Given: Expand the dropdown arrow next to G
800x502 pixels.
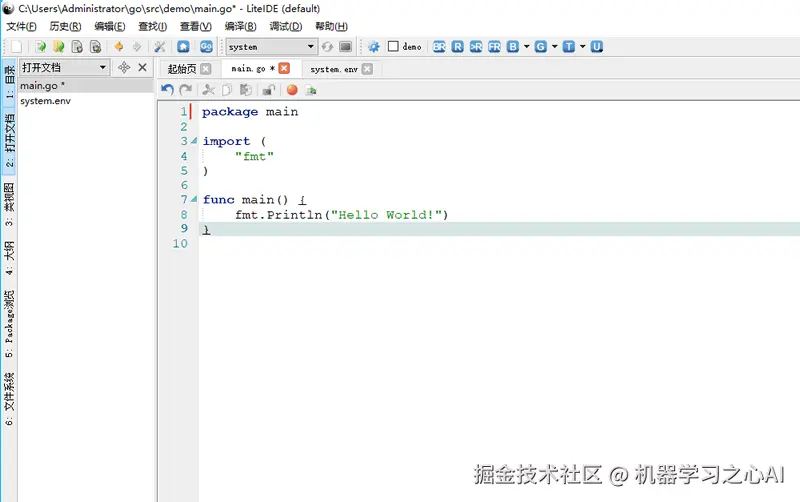Looking at the screenshot, I should (555, 47).
